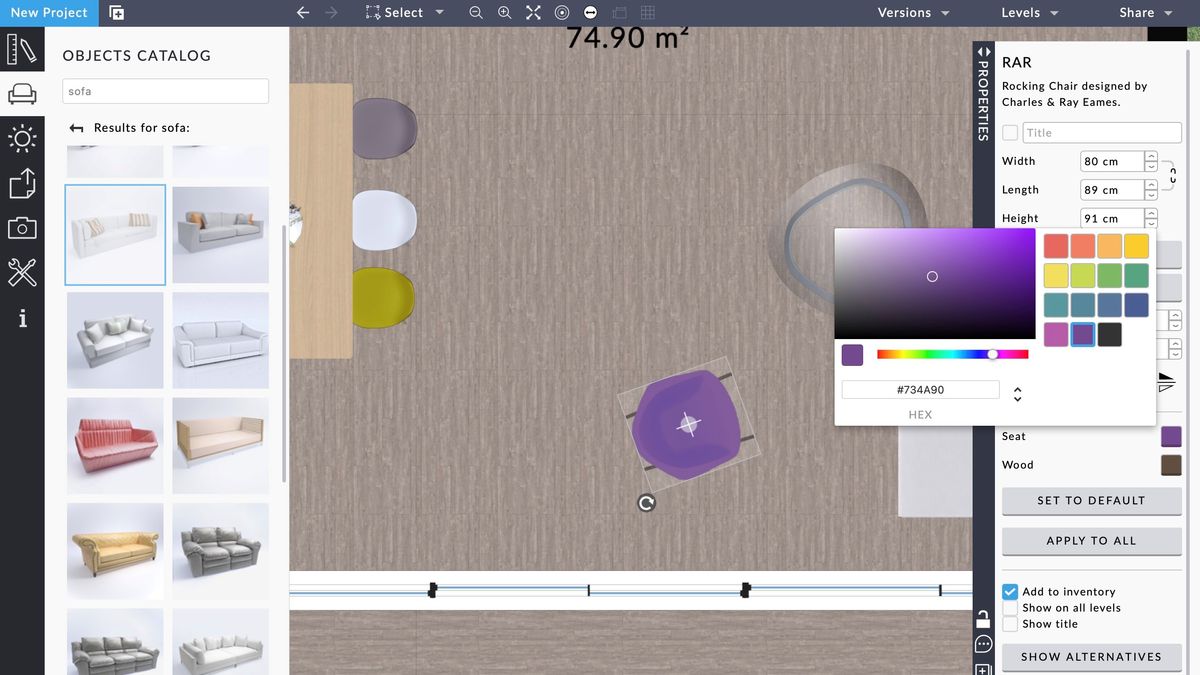Toggle the grid icon in toolbar
This screenshot has height=675, width=1200.
click(646, 13)
